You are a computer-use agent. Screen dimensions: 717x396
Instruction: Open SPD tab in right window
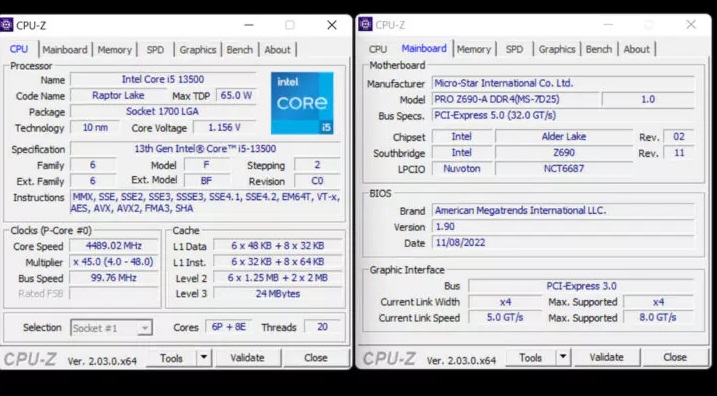coord(514,49)
